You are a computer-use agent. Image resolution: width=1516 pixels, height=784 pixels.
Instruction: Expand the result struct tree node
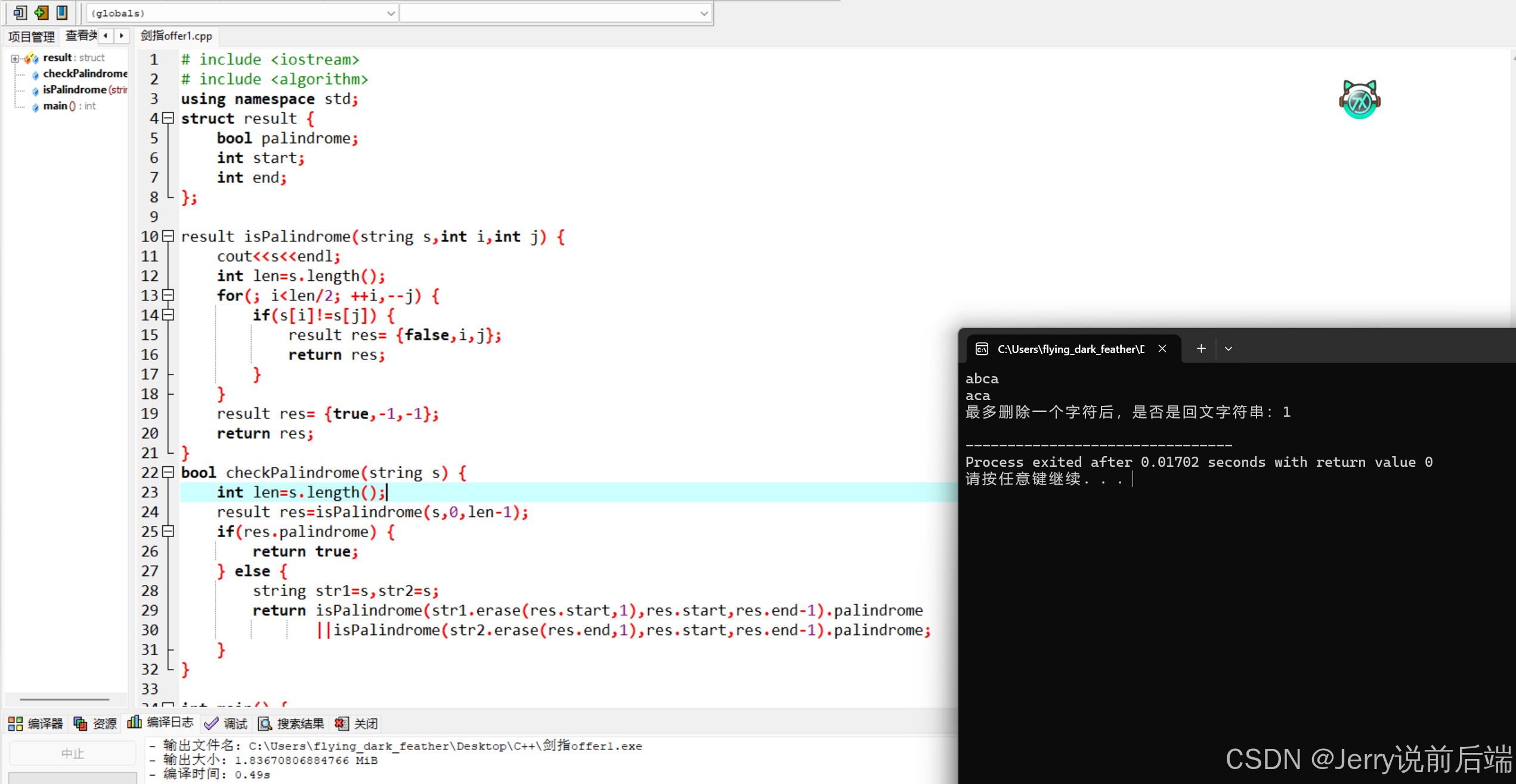[15, 58]
